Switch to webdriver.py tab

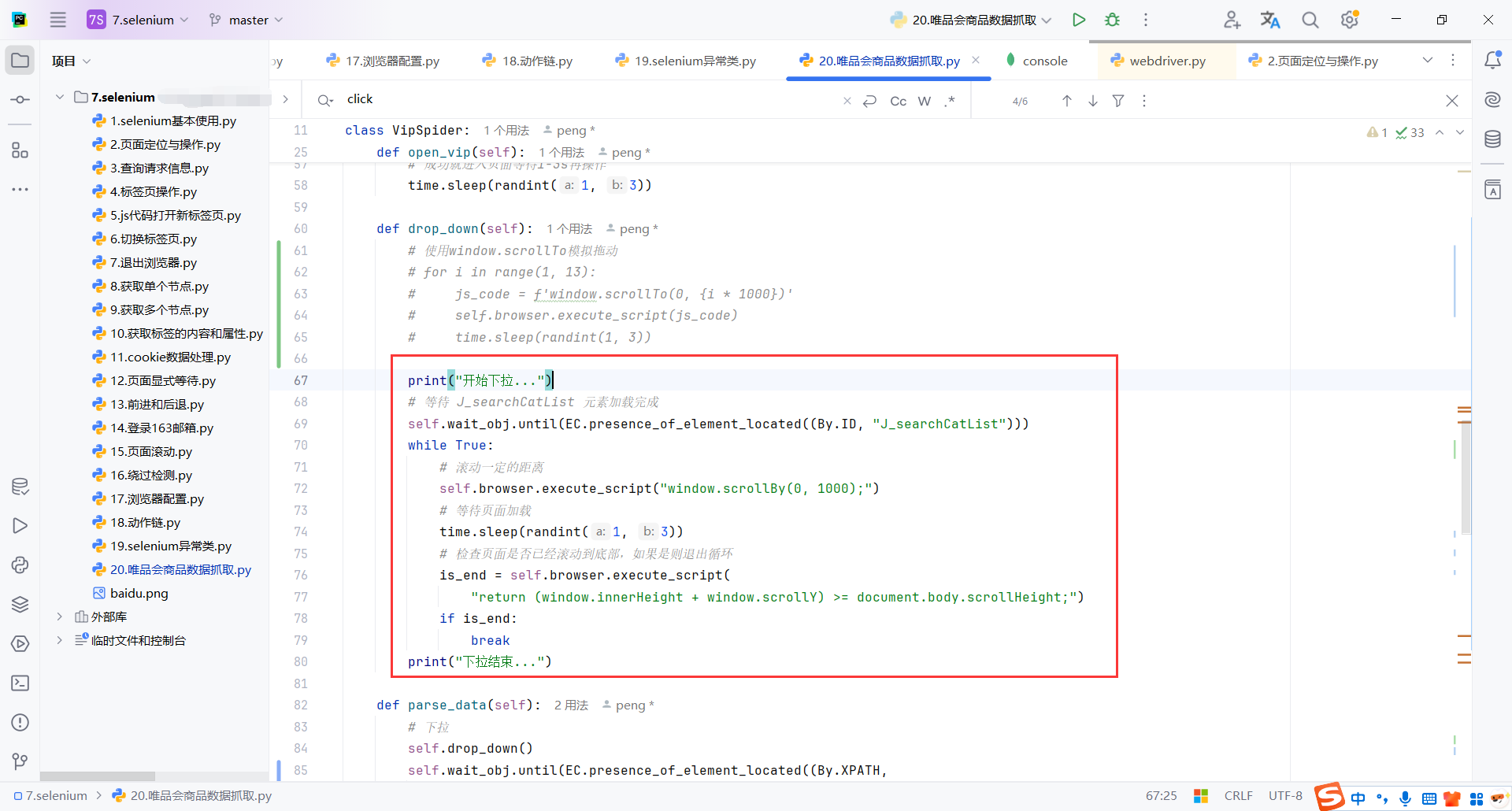coord(1158,61)
